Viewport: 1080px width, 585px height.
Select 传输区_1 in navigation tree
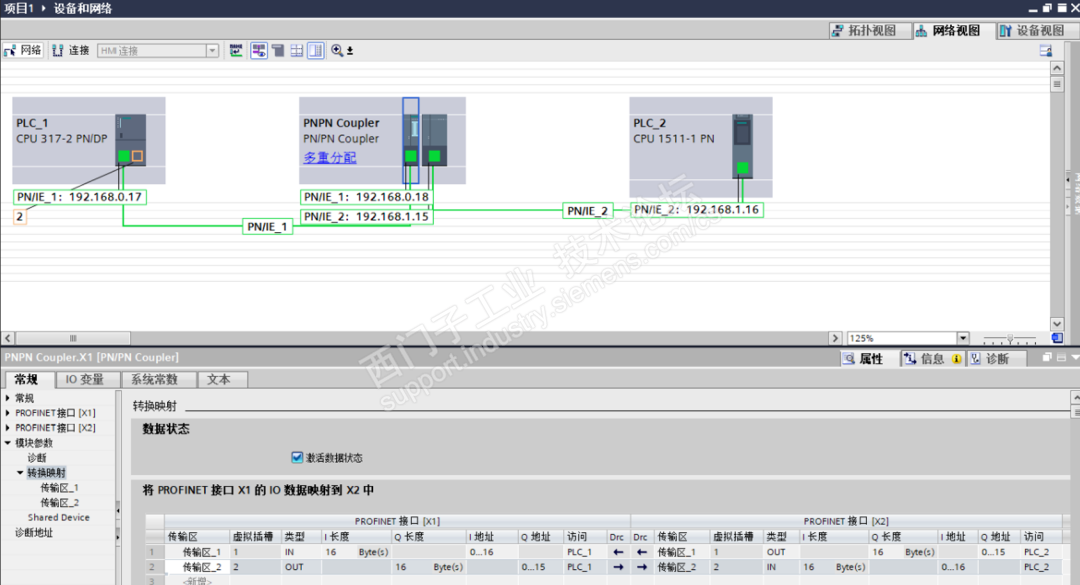click(59, 488)
